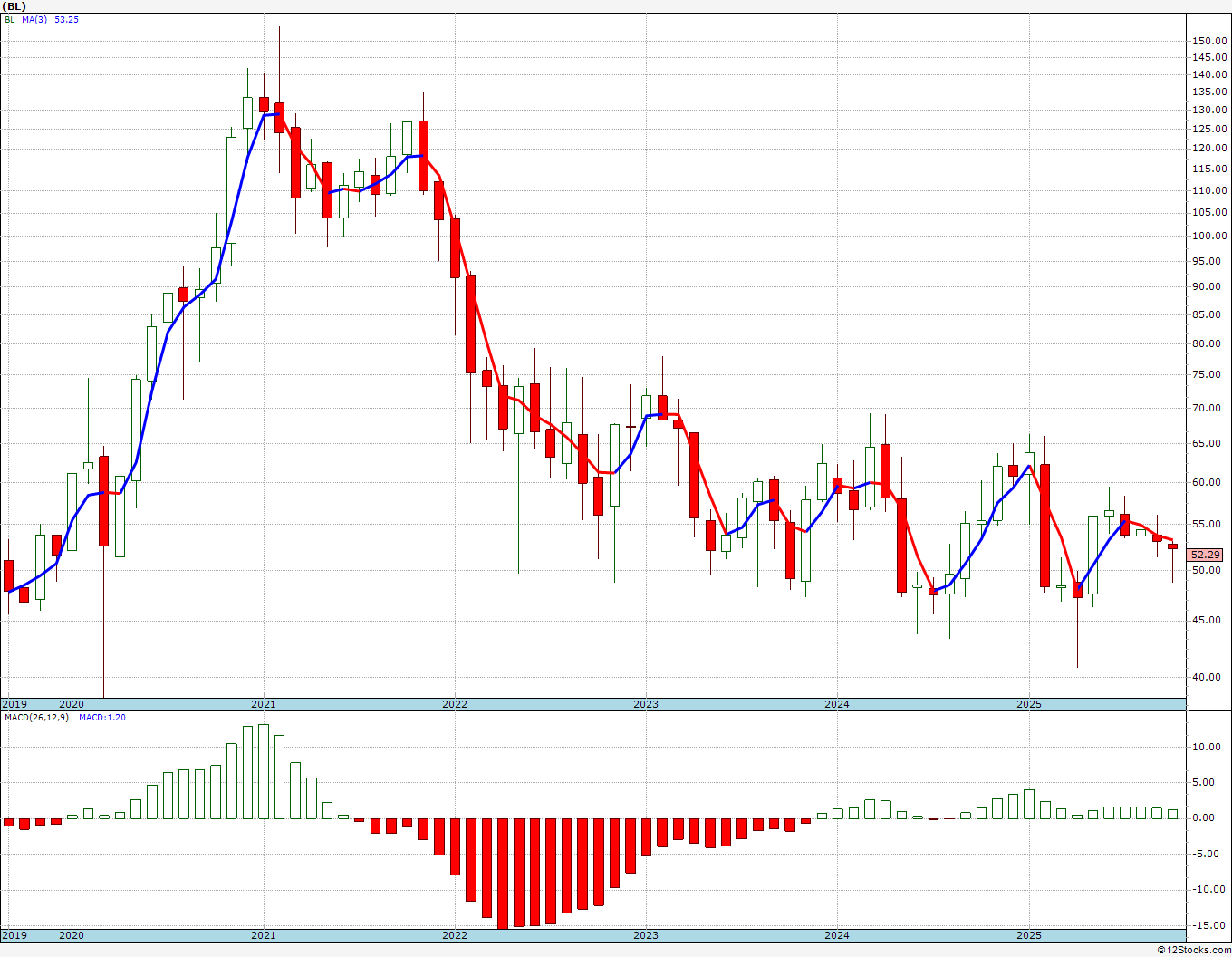
Task: Click the 53.25 moving average value
Action: [x=66, y=20]
